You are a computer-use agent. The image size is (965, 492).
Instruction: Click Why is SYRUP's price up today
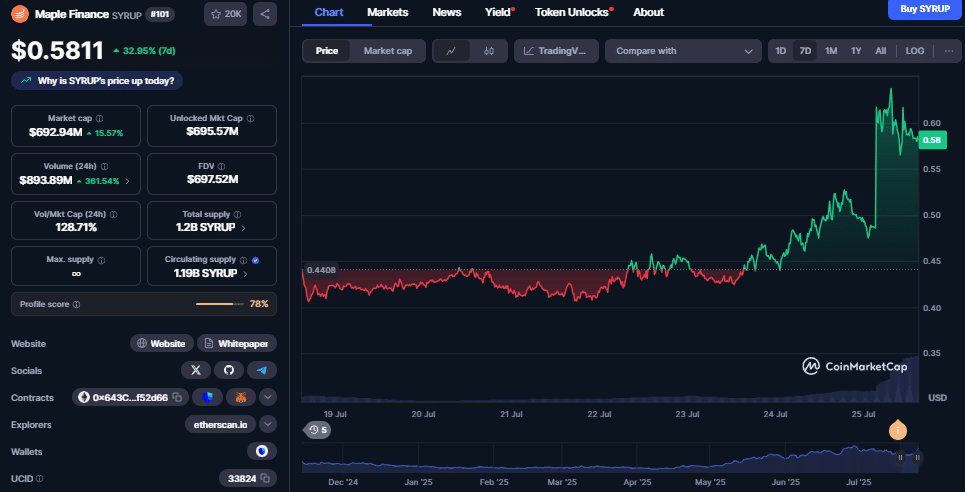pyautogui.click(x=97, y=81)
